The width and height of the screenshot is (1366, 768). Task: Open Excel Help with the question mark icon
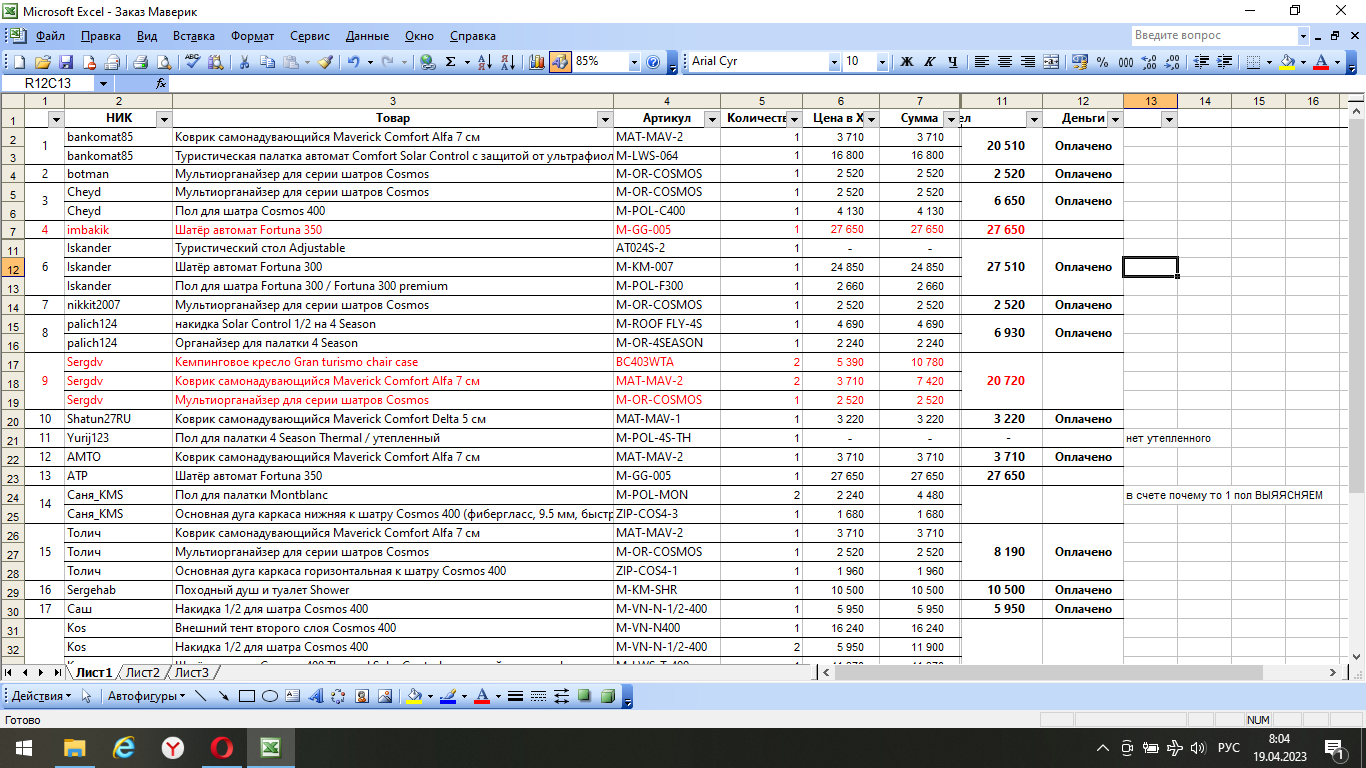click(653, 62)
